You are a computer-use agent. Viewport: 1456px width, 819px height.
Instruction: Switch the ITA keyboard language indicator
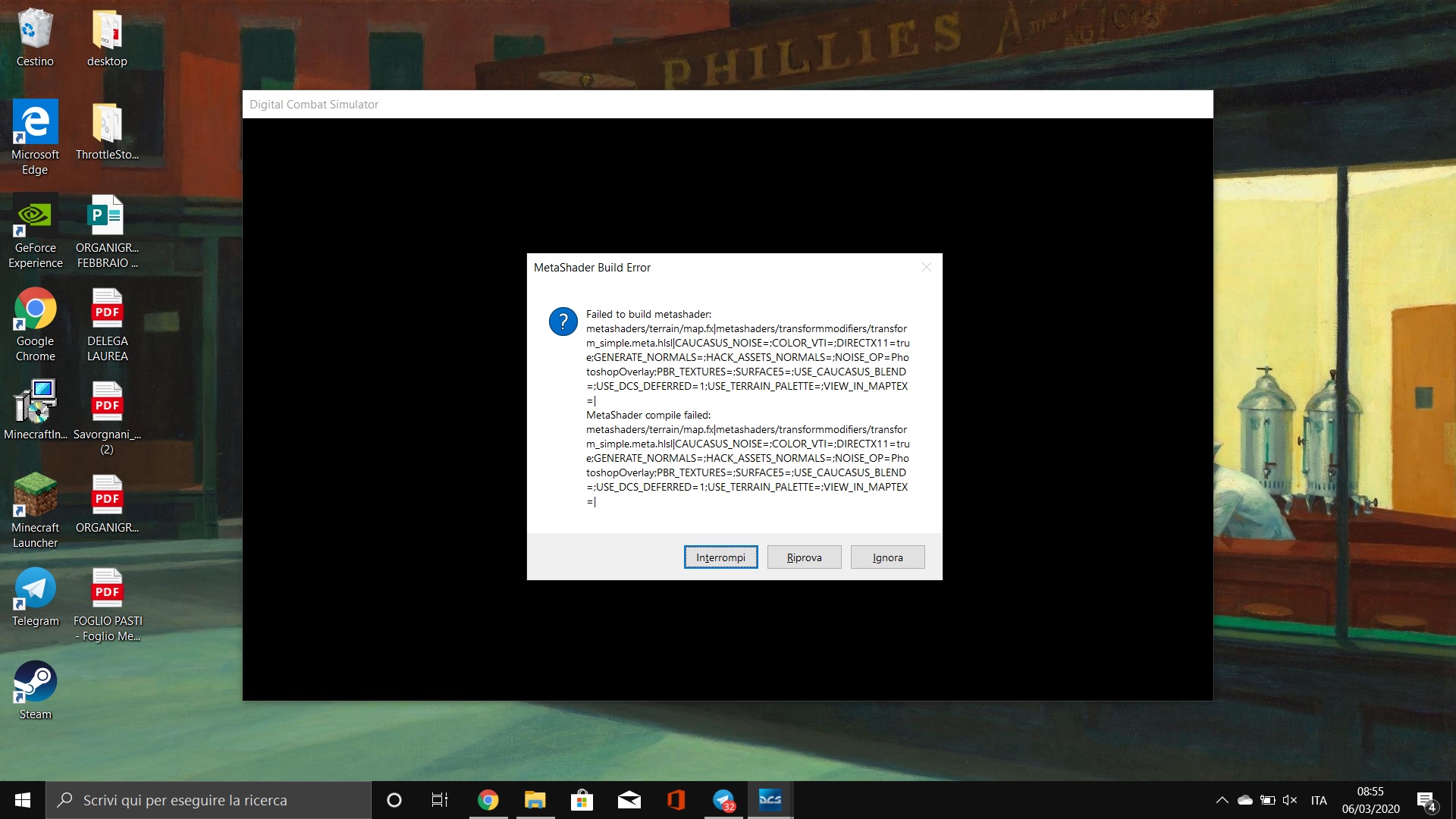coord(1319,800)
